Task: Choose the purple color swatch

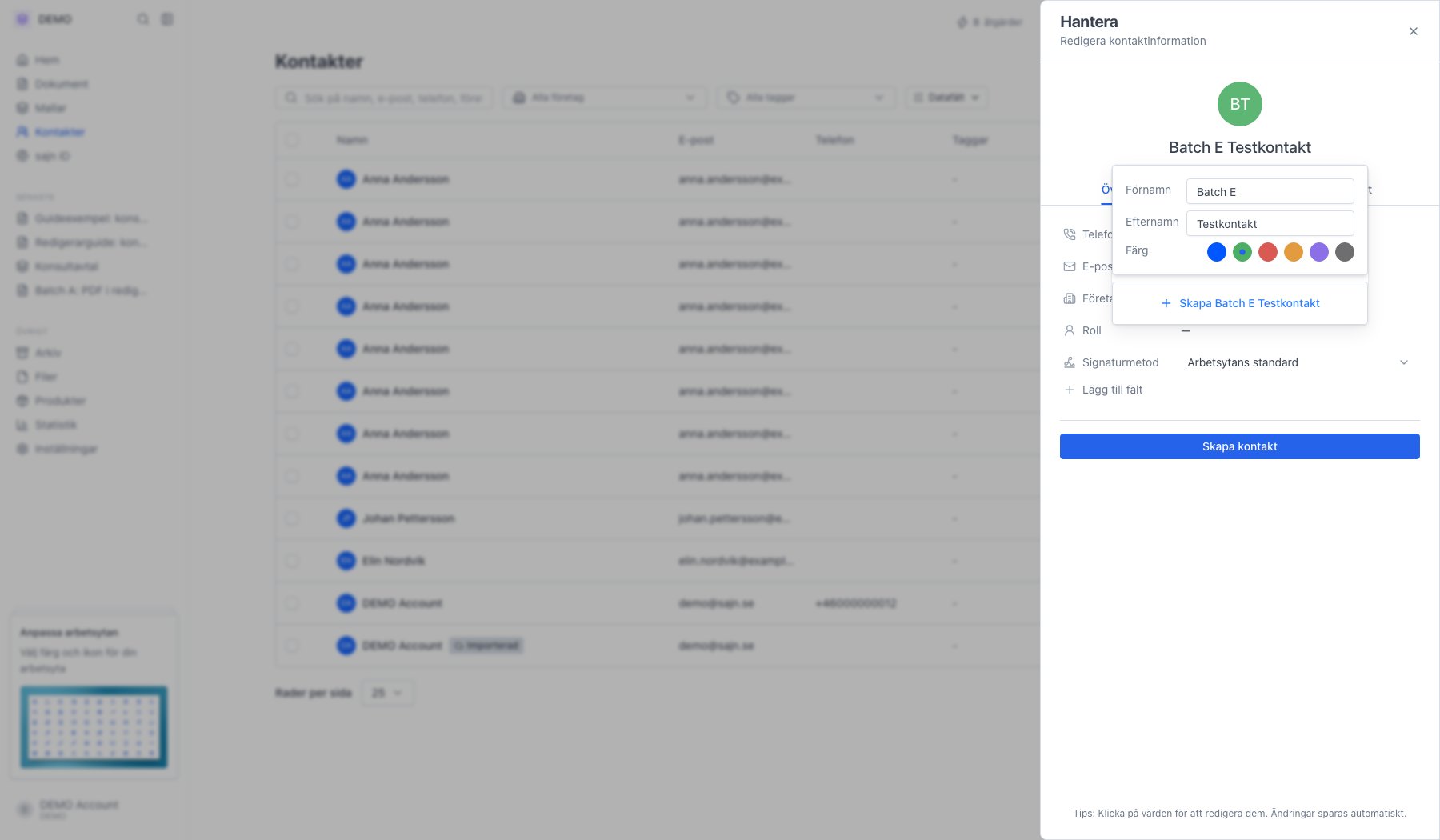Action: click(1318, 252)
